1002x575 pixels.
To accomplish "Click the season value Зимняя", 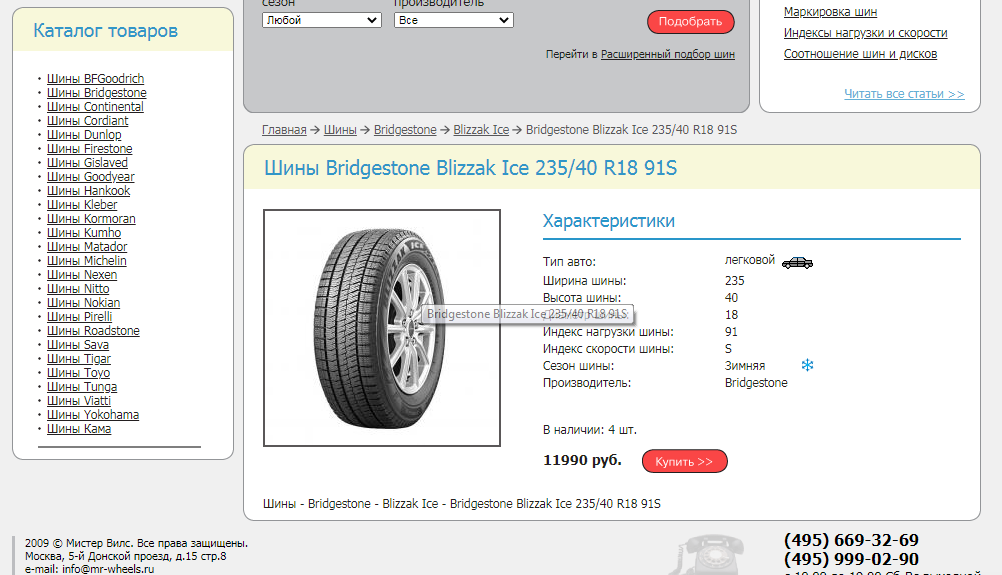I will coord(744,366).
